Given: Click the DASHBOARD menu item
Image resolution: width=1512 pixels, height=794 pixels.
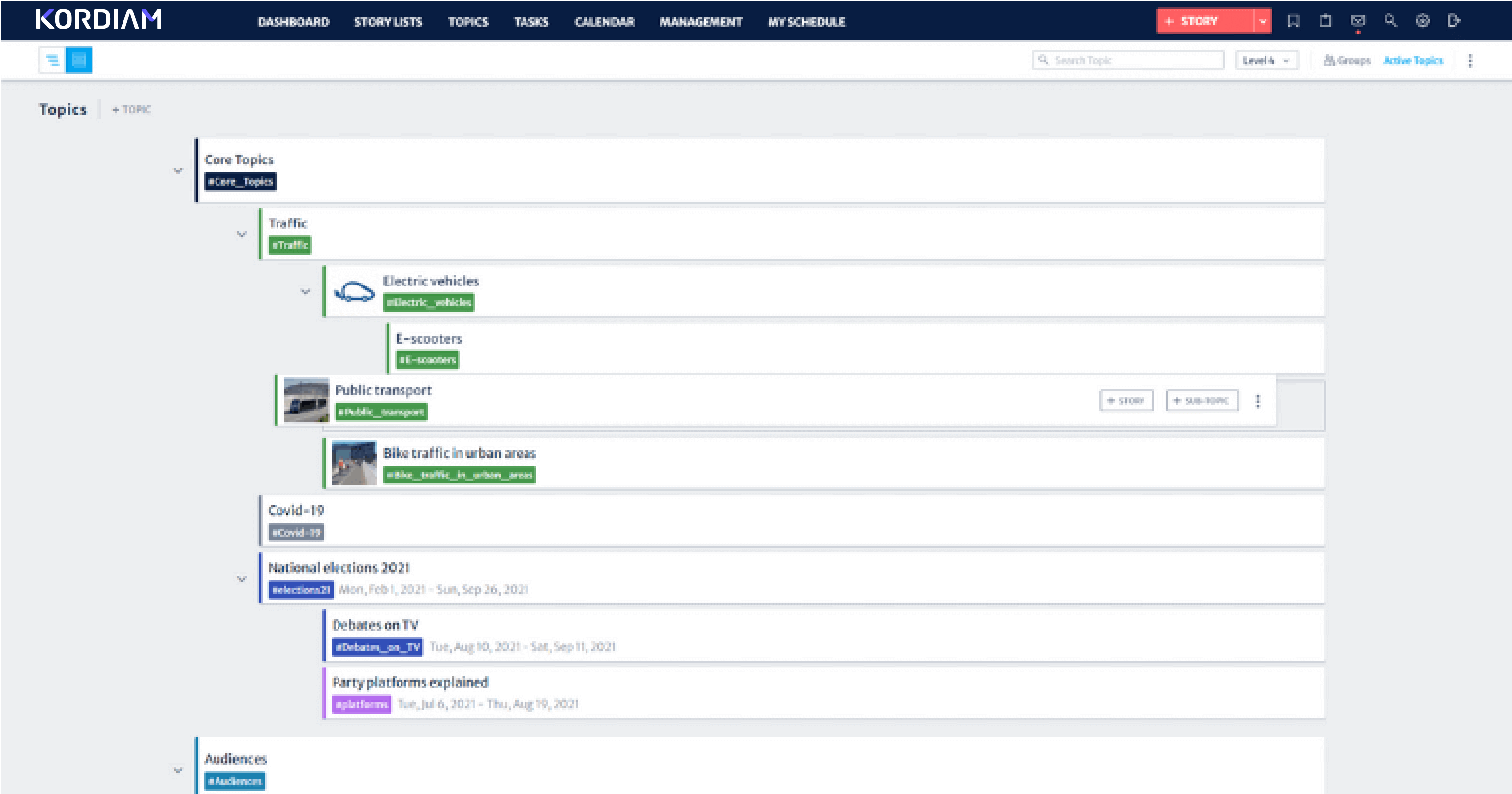Looking at the screenshot, I should 292,21.
